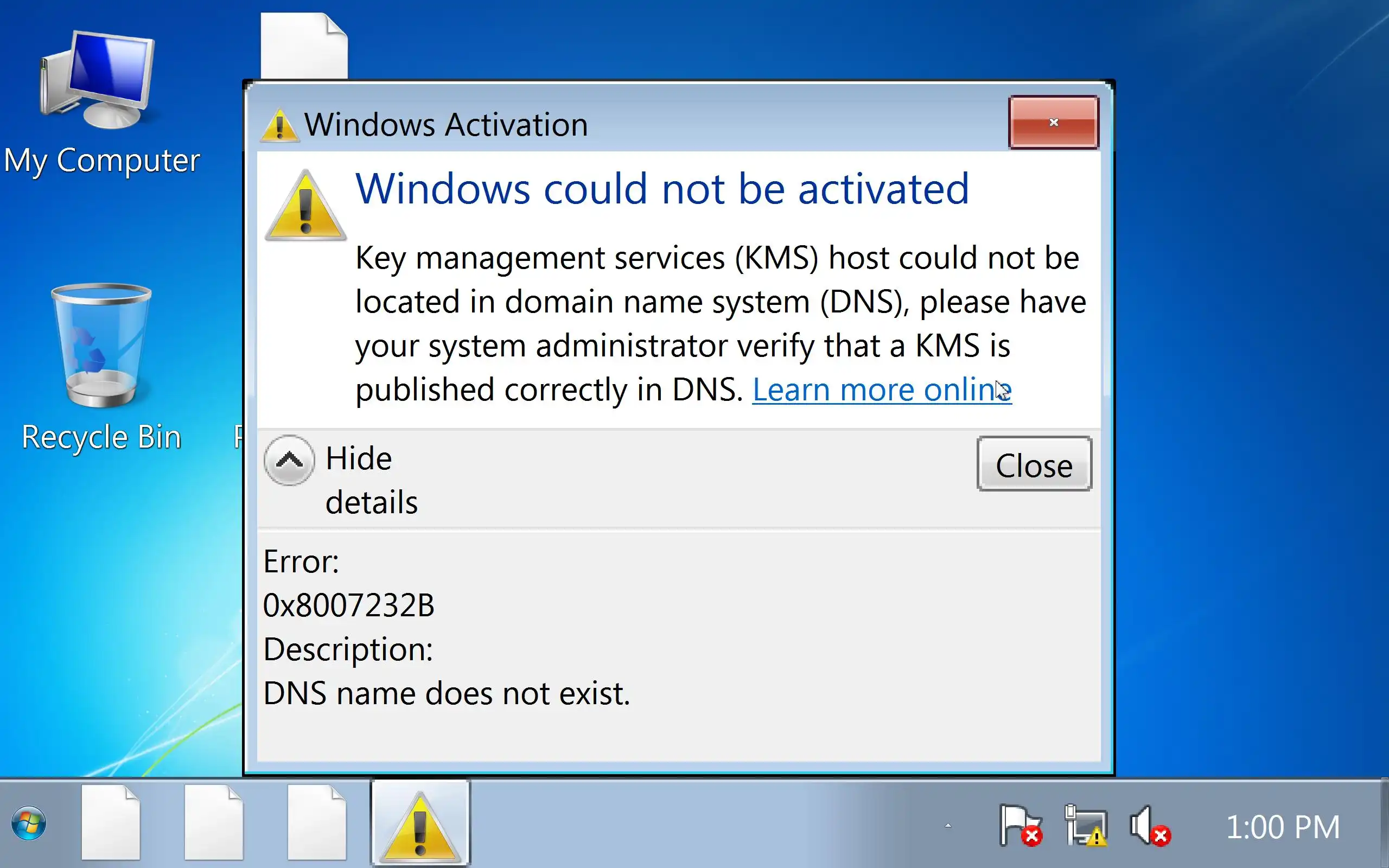Screen dimensions: 1389x868
Task: Click the 1:00 PM taskbar clock
Action: pos(1282,827)
